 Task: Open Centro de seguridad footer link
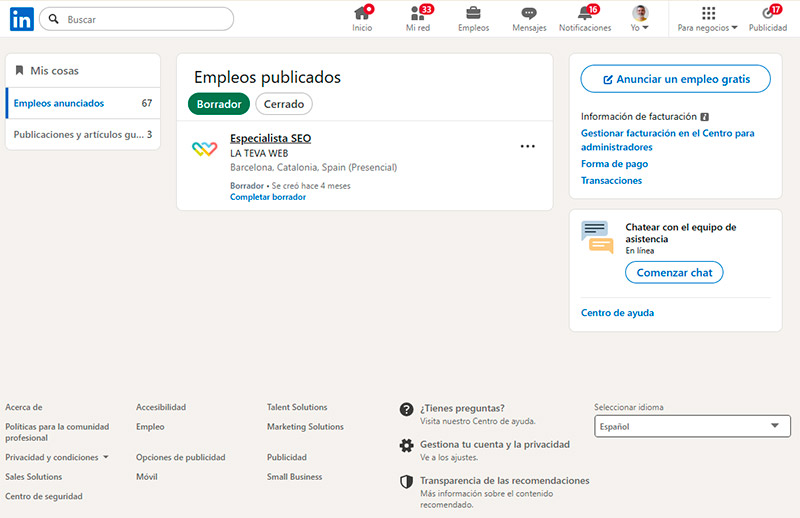click(x=44, y=496)
